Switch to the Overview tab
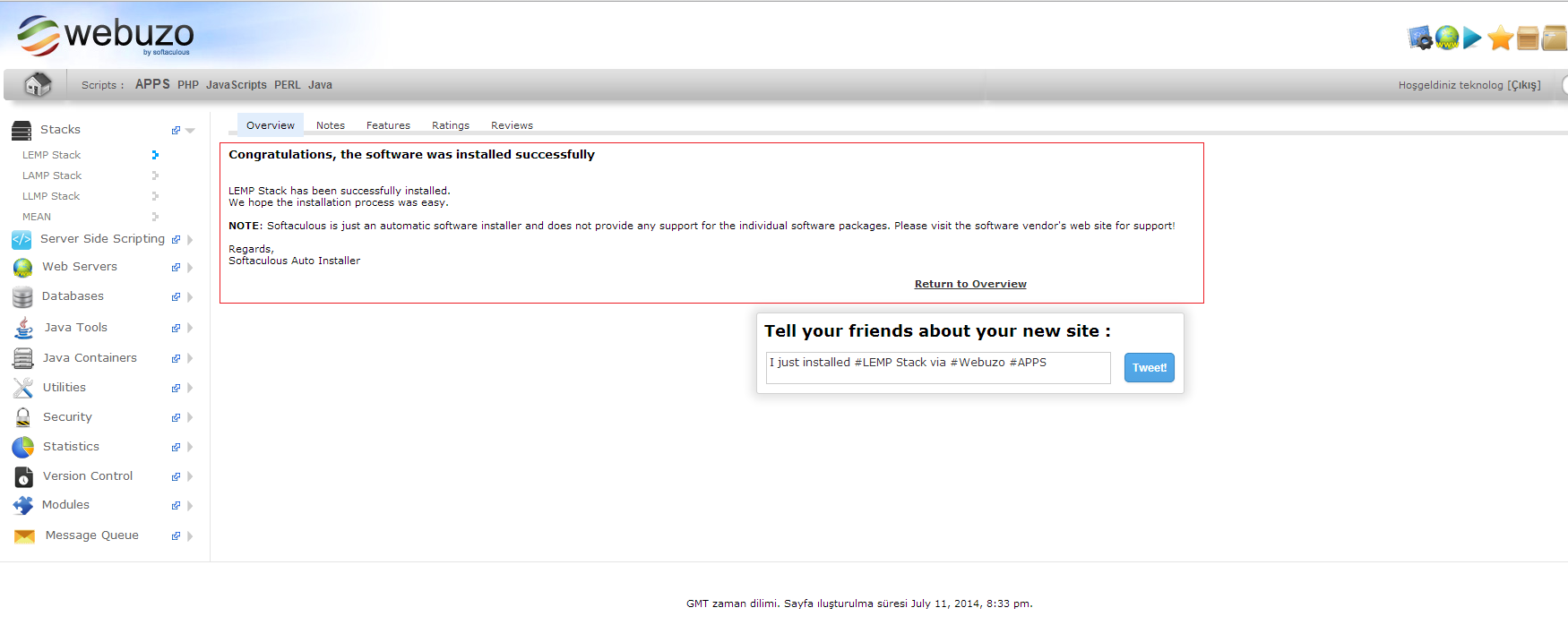Viewport: 1568px width, 625px height. coord(271,125)
